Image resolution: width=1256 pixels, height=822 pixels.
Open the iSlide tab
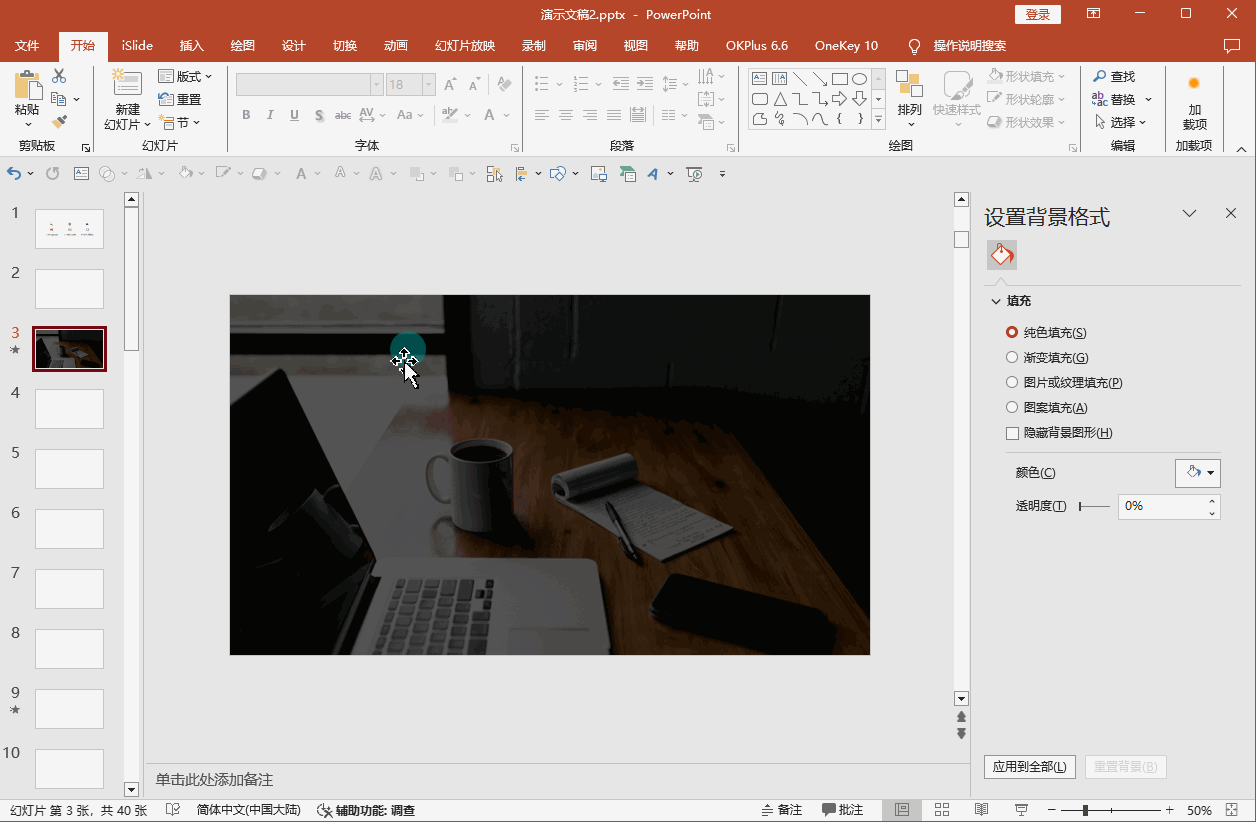coord(137,46)
